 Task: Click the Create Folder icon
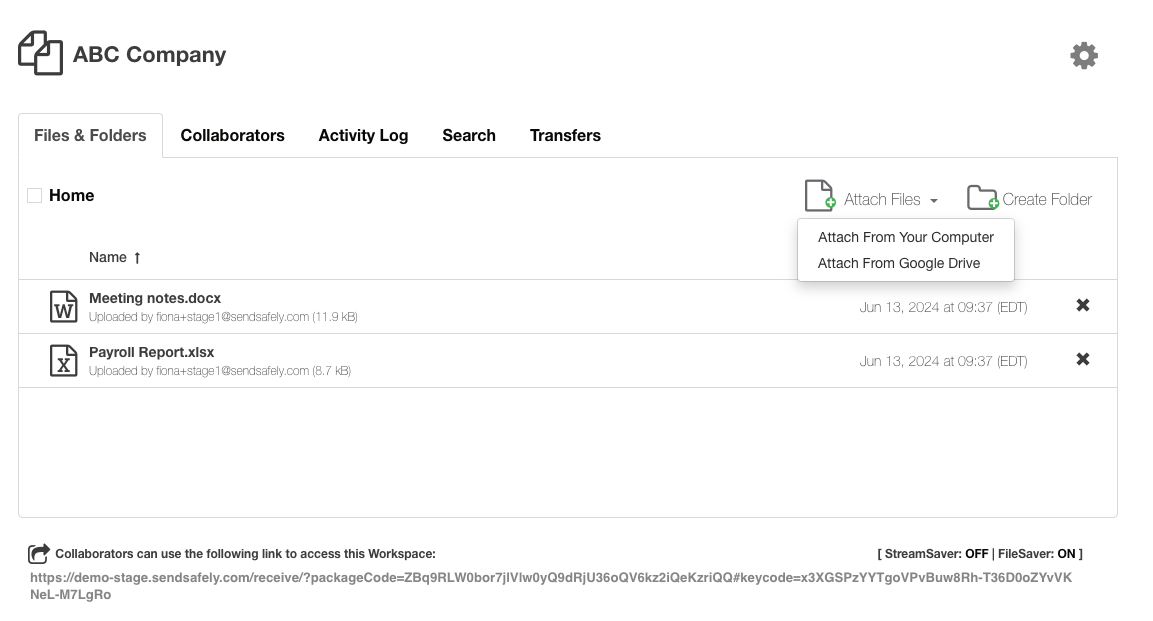click(982, 198)
